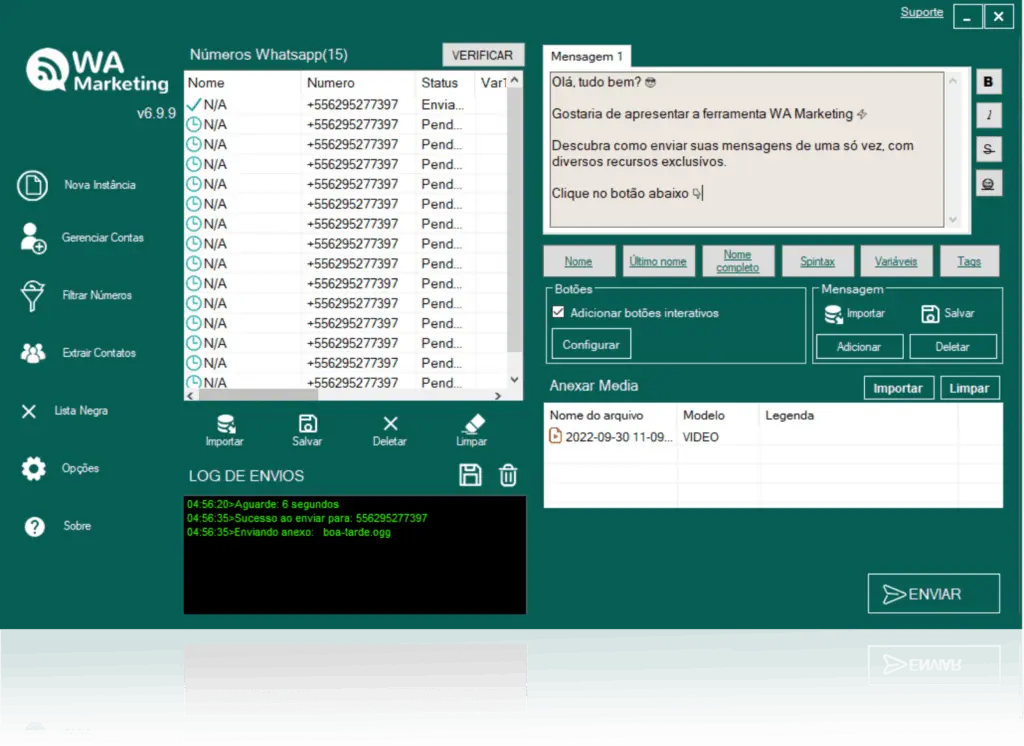Click the horizontal scrollbar of the numbers list

click(300, 394)
